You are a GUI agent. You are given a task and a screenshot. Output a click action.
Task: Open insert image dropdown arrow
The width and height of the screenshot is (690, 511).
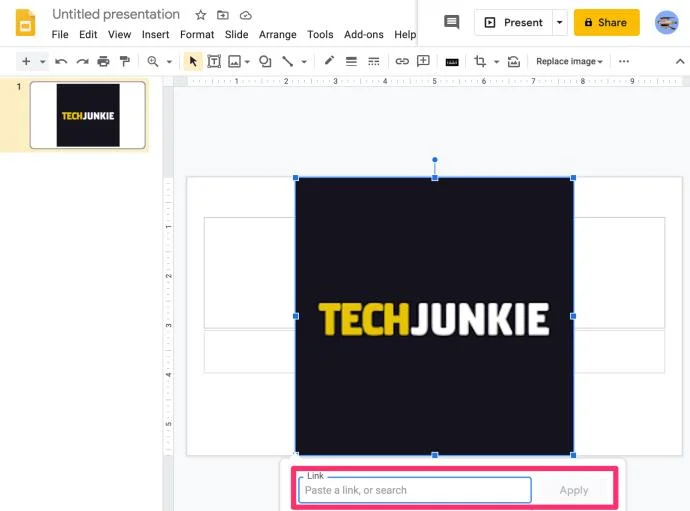tap(247, 62)
